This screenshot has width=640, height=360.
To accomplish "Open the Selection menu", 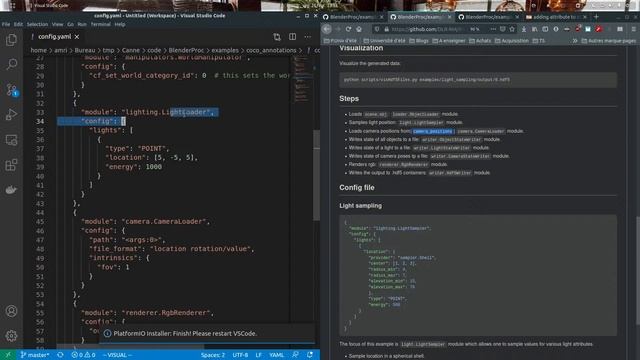I will [x=37, y=24].
